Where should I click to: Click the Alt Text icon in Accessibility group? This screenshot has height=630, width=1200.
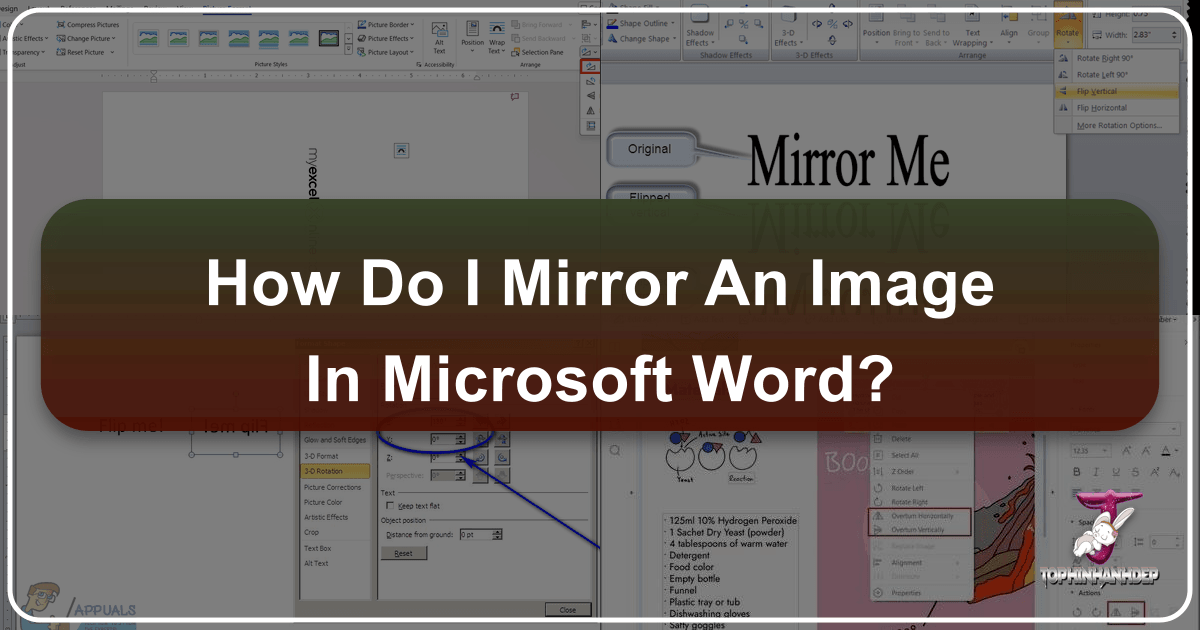click(438, 33)
